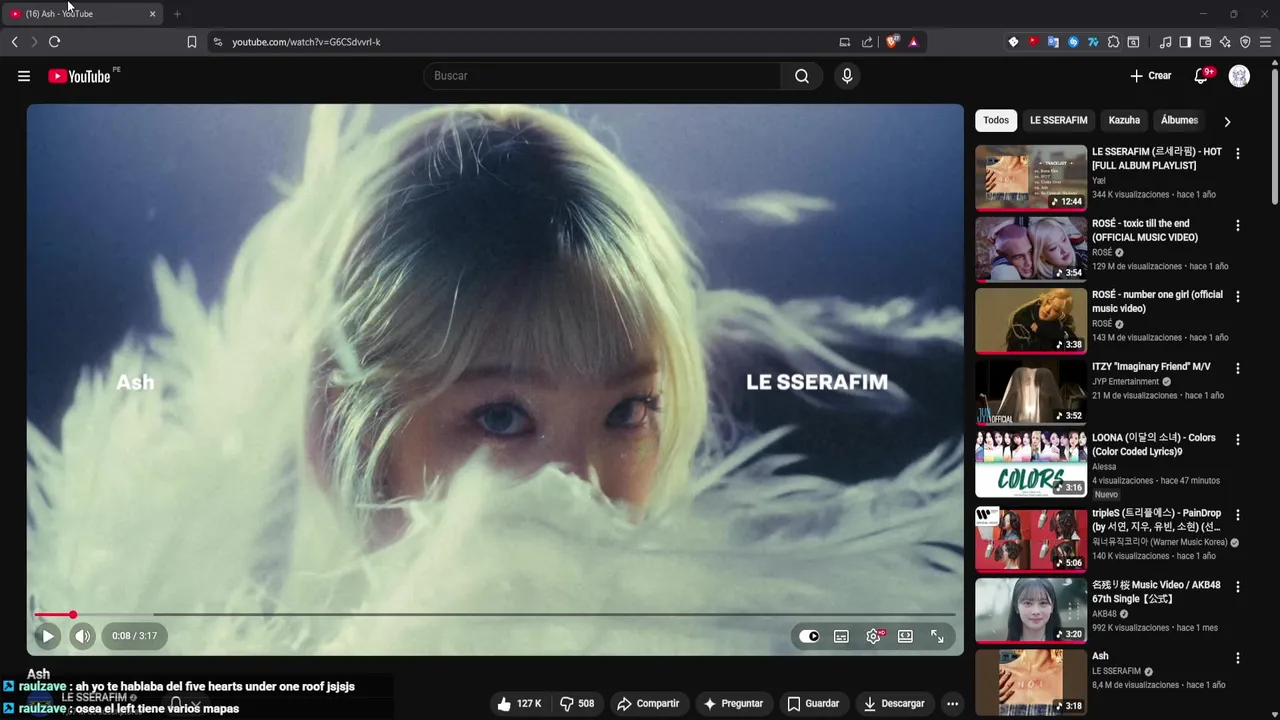Open the ROSÉ toxic till the end thumbnail
This screenshot has width=1280, height=720.
1031,250
